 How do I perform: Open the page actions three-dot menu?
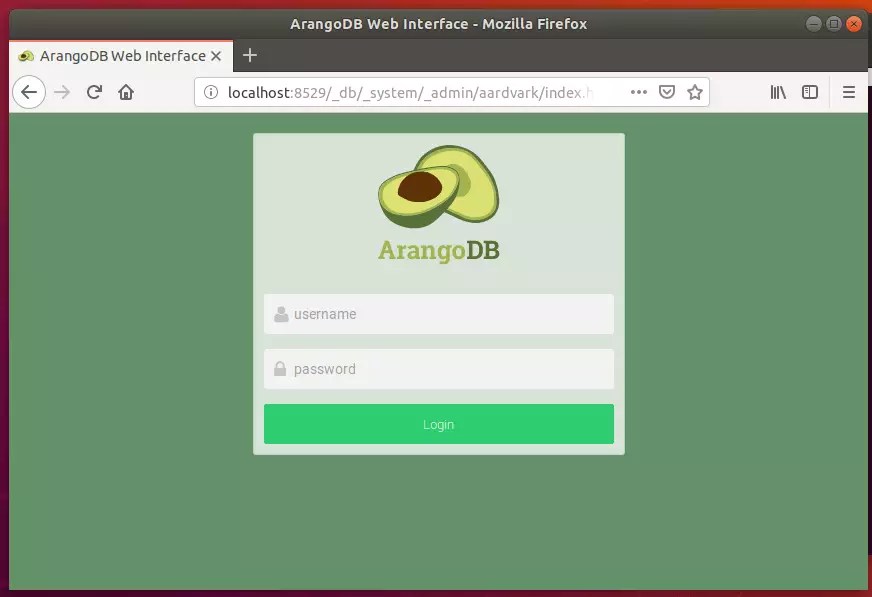[639, 91]
